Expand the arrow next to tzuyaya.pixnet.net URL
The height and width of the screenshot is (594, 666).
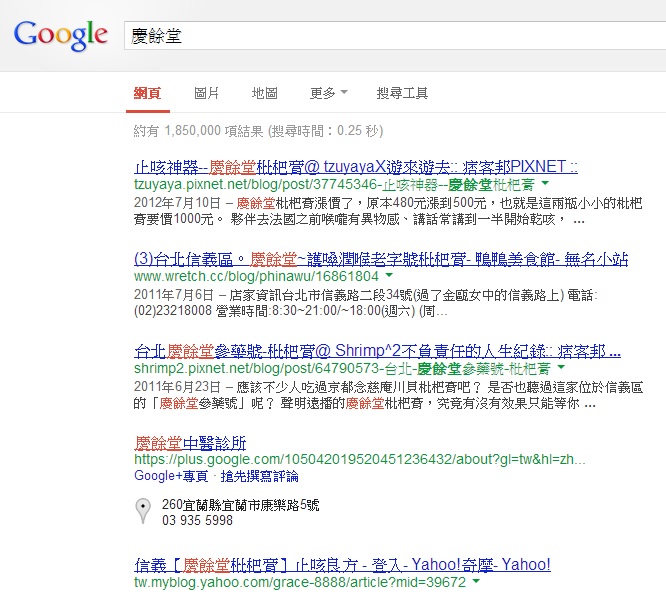click(545, 184)
